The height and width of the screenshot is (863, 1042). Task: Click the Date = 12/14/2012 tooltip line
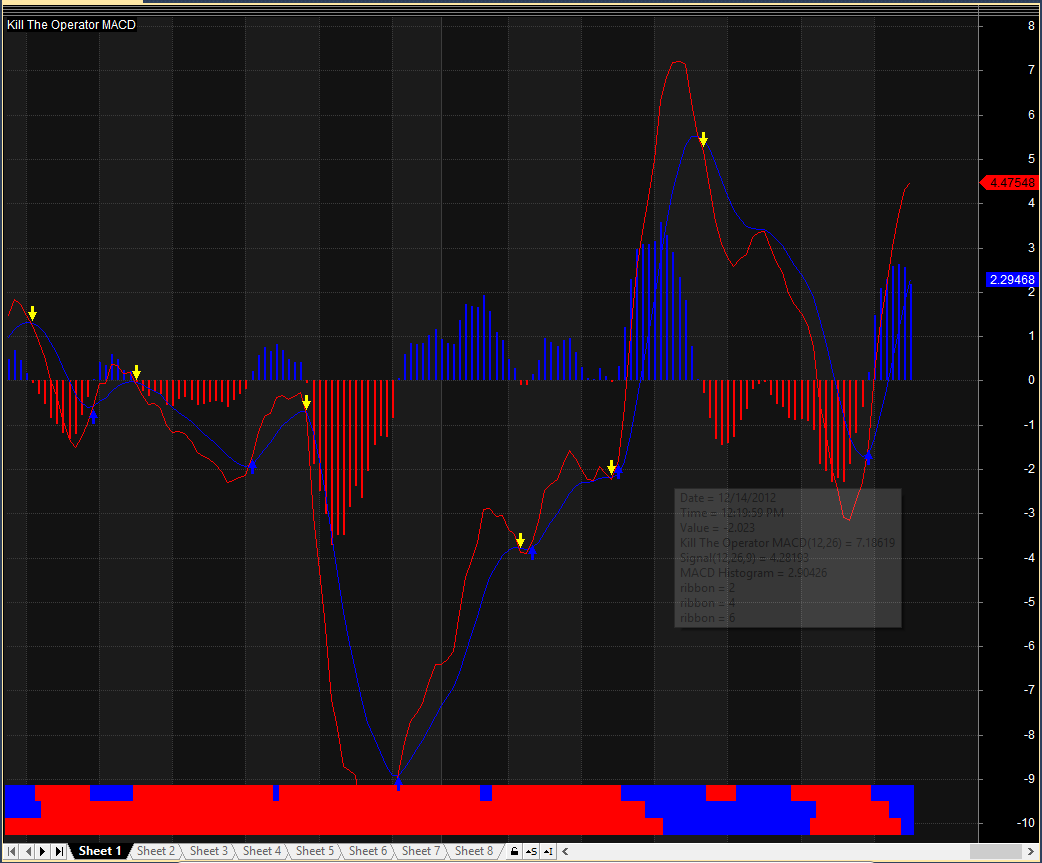pyautogui.click(x=728, y=498)
